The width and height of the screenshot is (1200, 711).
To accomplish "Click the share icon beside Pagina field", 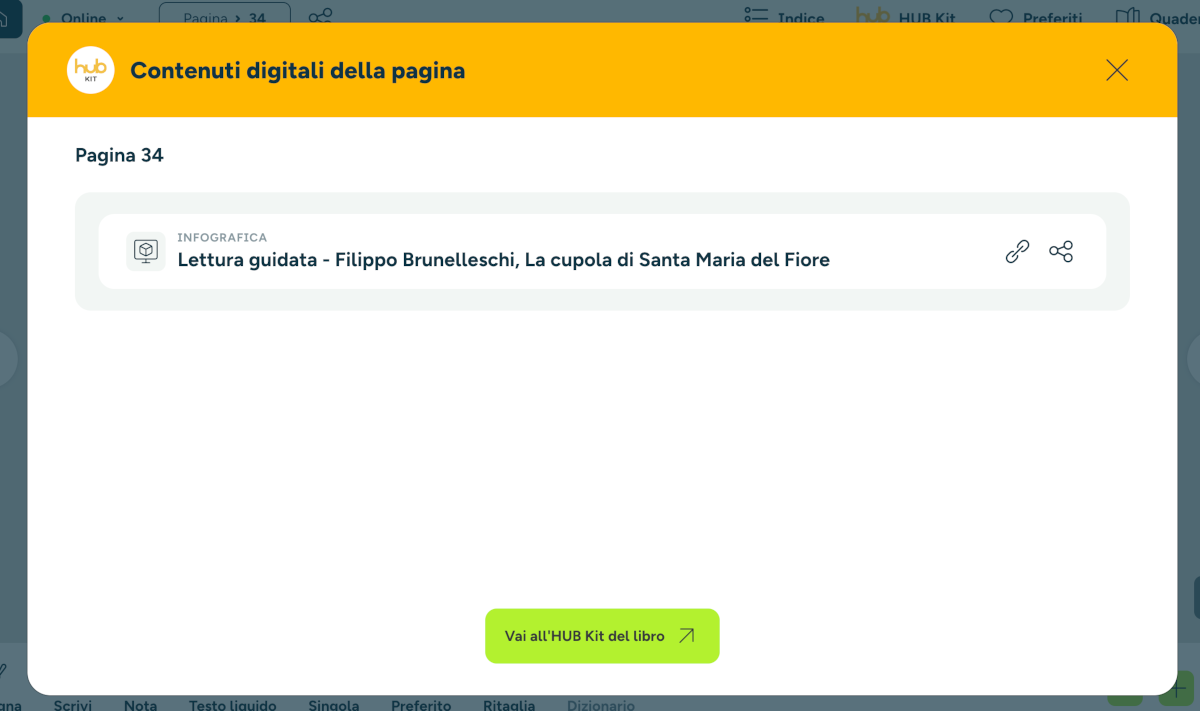I will [320, 17].
